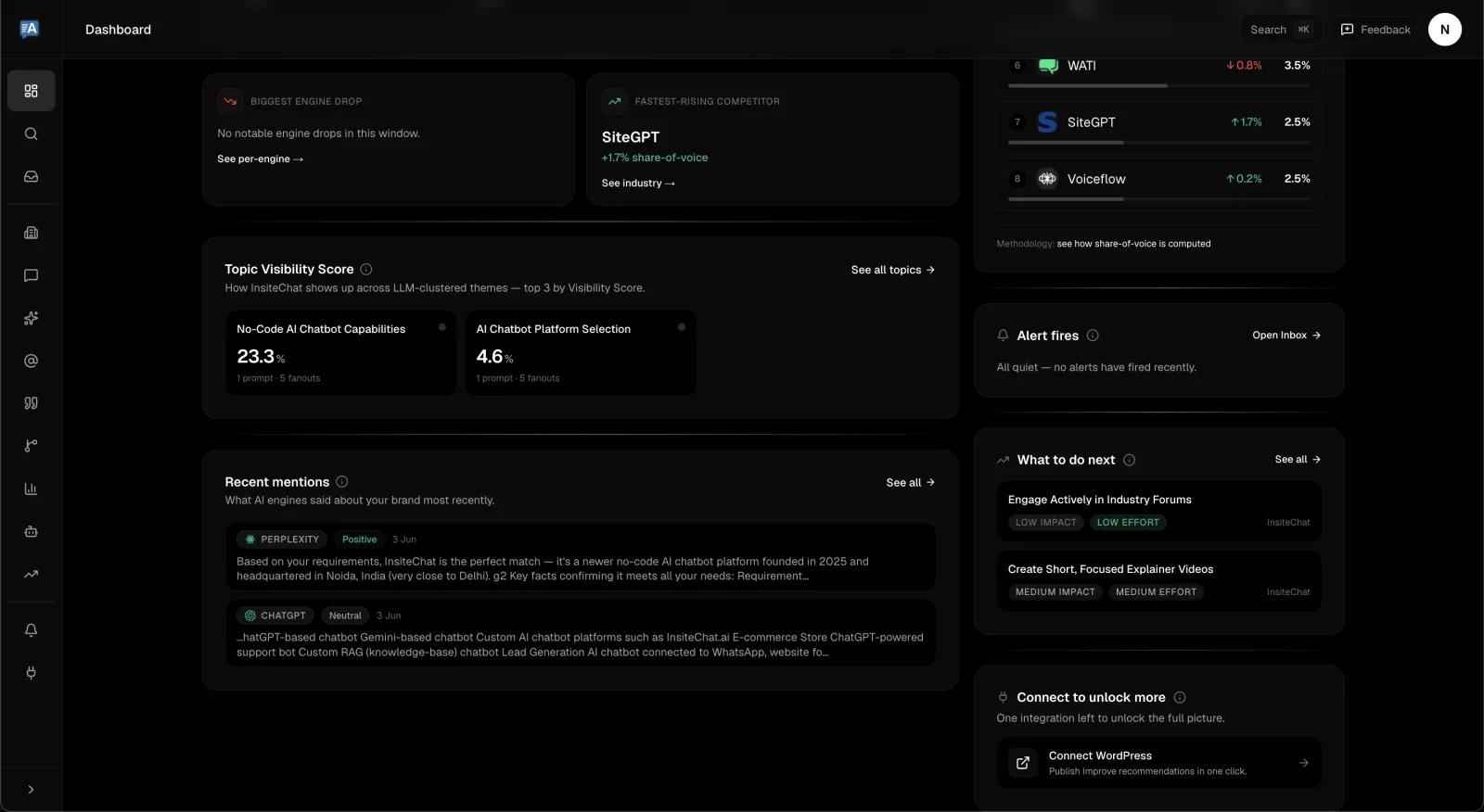Open the No-Code AI Chatbot Capabilities card
Viewport: 1484px width, 812px height.
[x=341, y=353]
